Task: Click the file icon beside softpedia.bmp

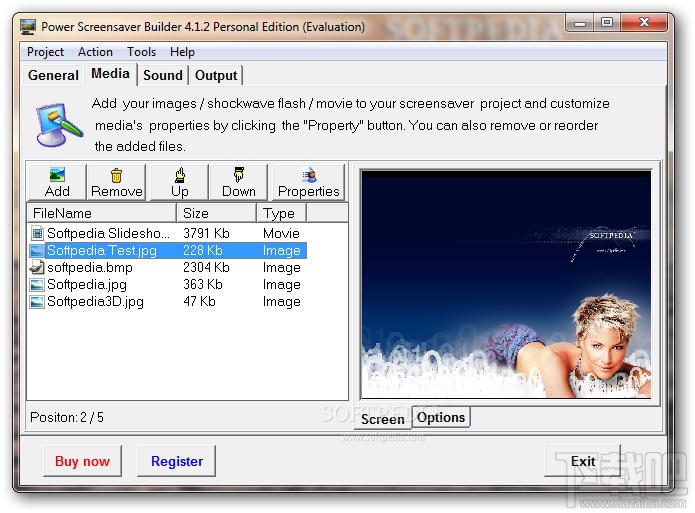Action: click(37, 267)
